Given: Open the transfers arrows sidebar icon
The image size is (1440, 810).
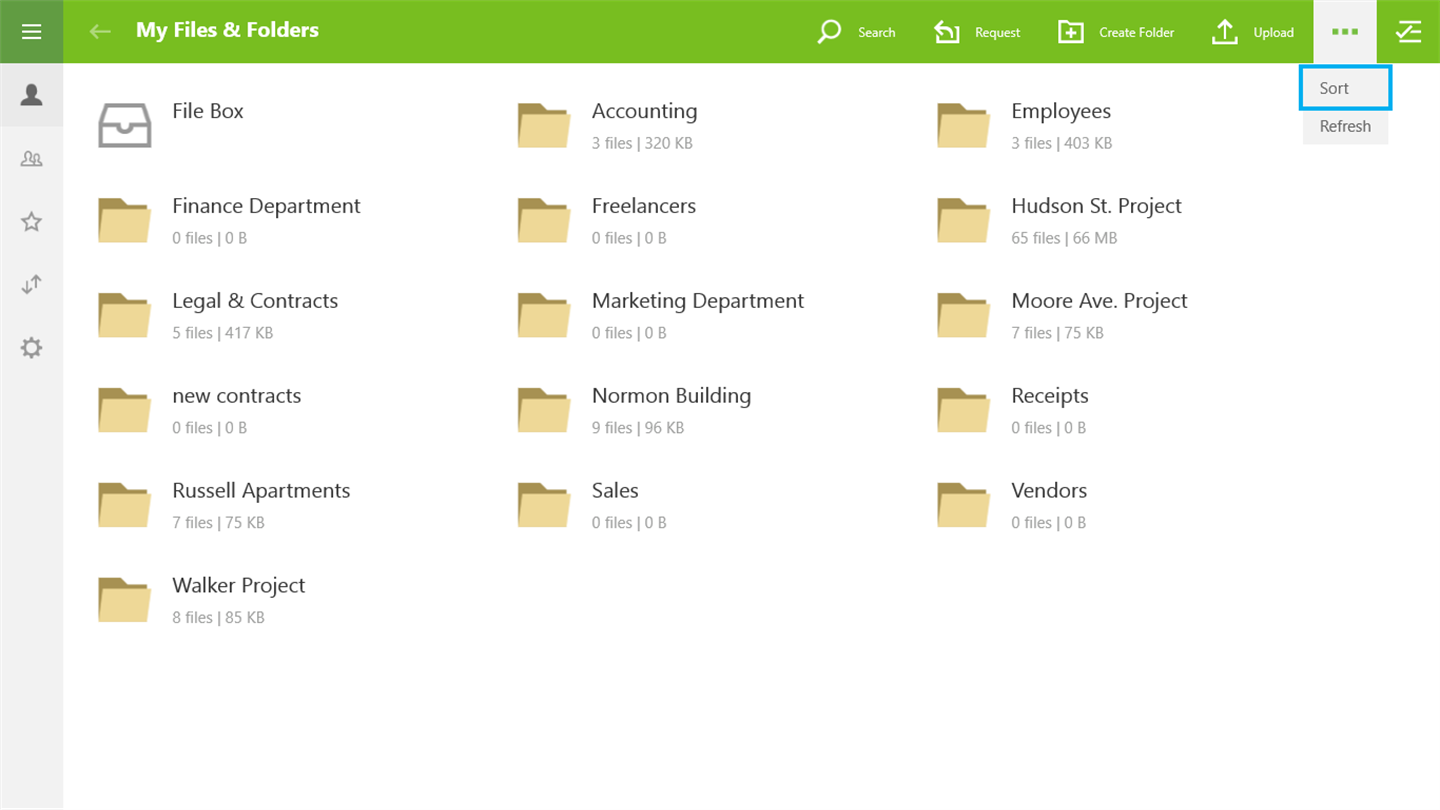Looking at the screenshot, I should pyautogui.click(x=31, y=284).
